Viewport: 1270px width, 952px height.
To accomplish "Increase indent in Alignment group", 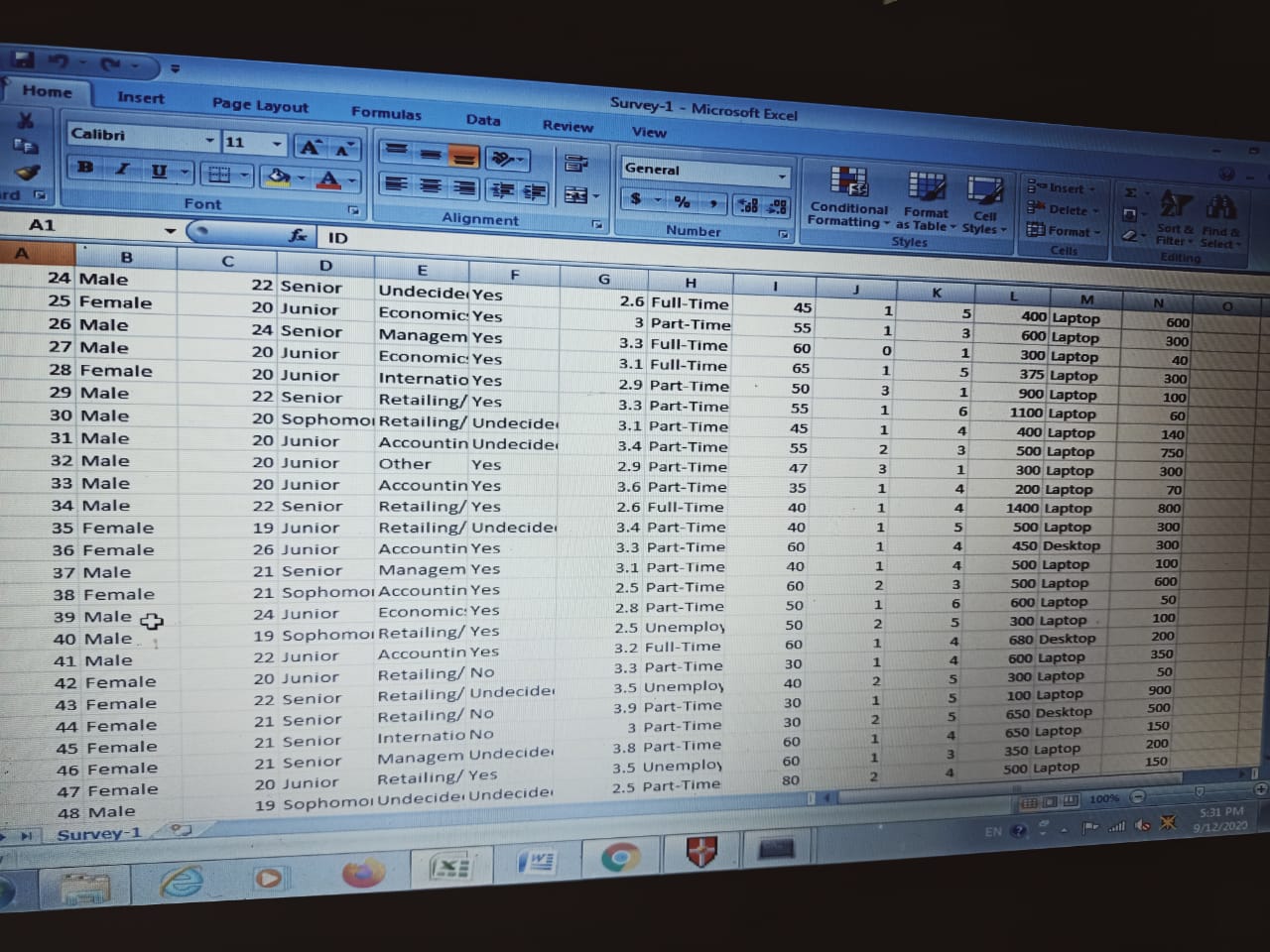I will point(535,192).
